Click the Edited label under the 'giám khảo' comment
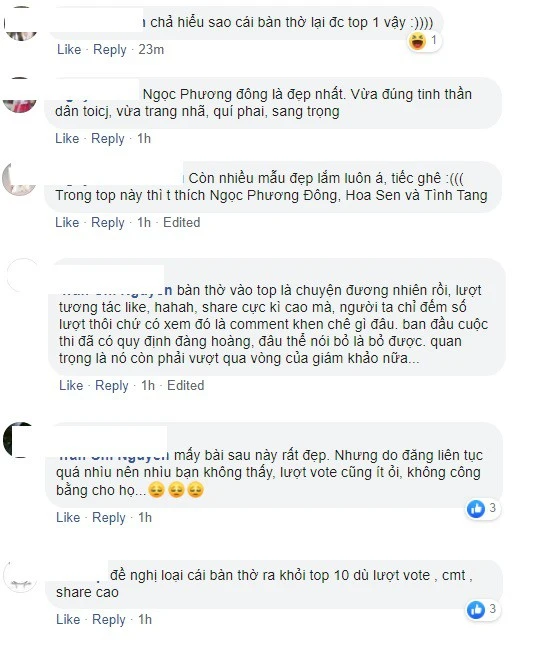Image resolution: width=540 pixels, height=662 pixels. click(x=185, y=385)
